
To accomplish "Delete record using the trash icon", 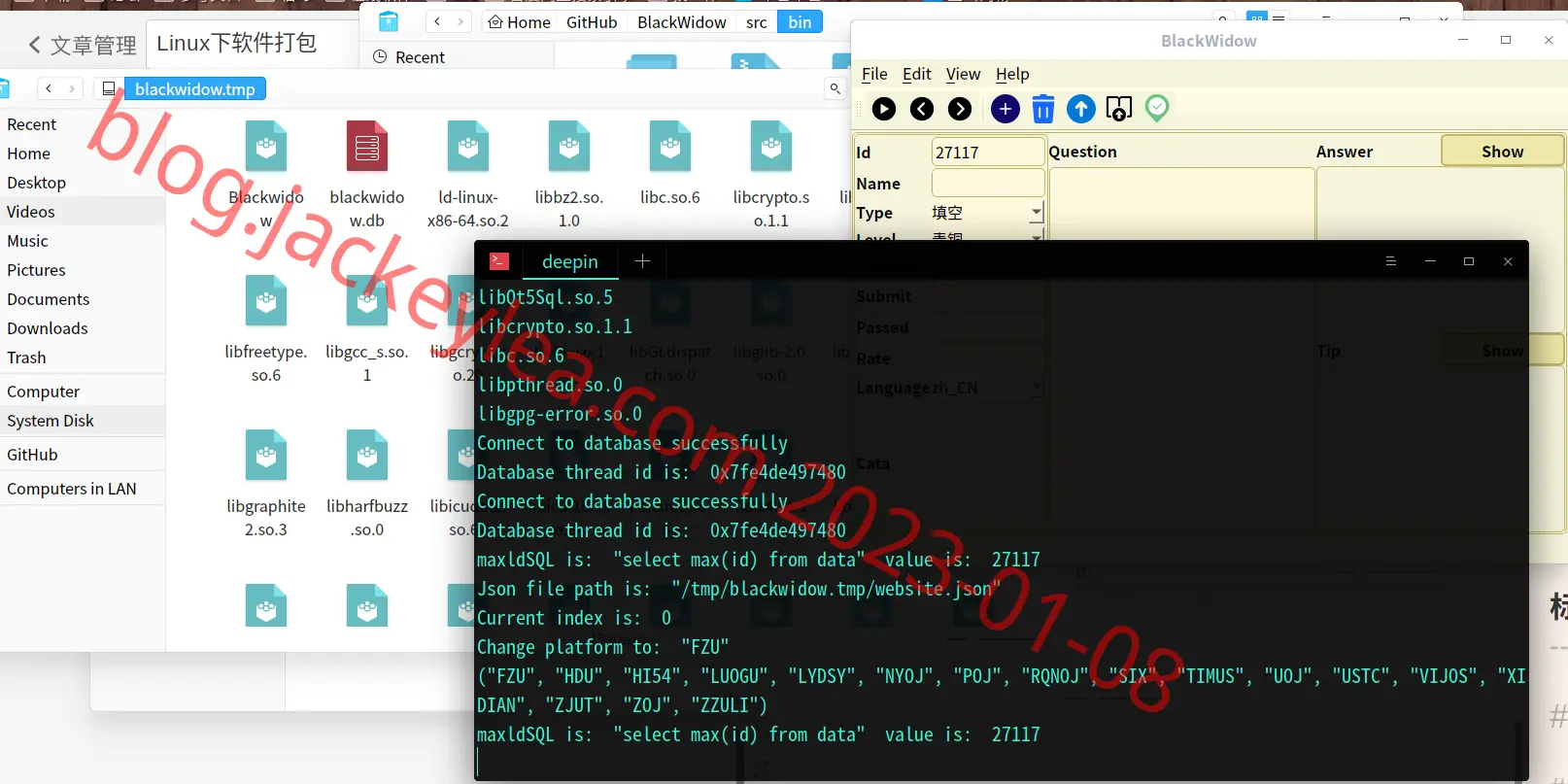I will [1043, 109].
